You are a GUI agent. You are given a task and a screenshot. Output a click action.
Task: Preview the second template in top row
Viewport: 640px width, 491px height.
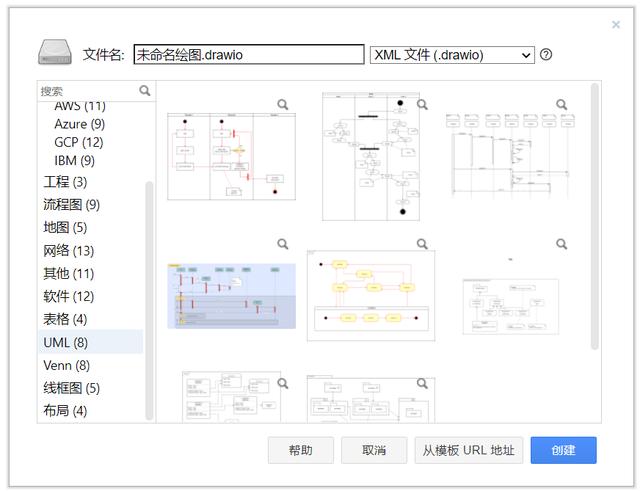coord(422,104)
